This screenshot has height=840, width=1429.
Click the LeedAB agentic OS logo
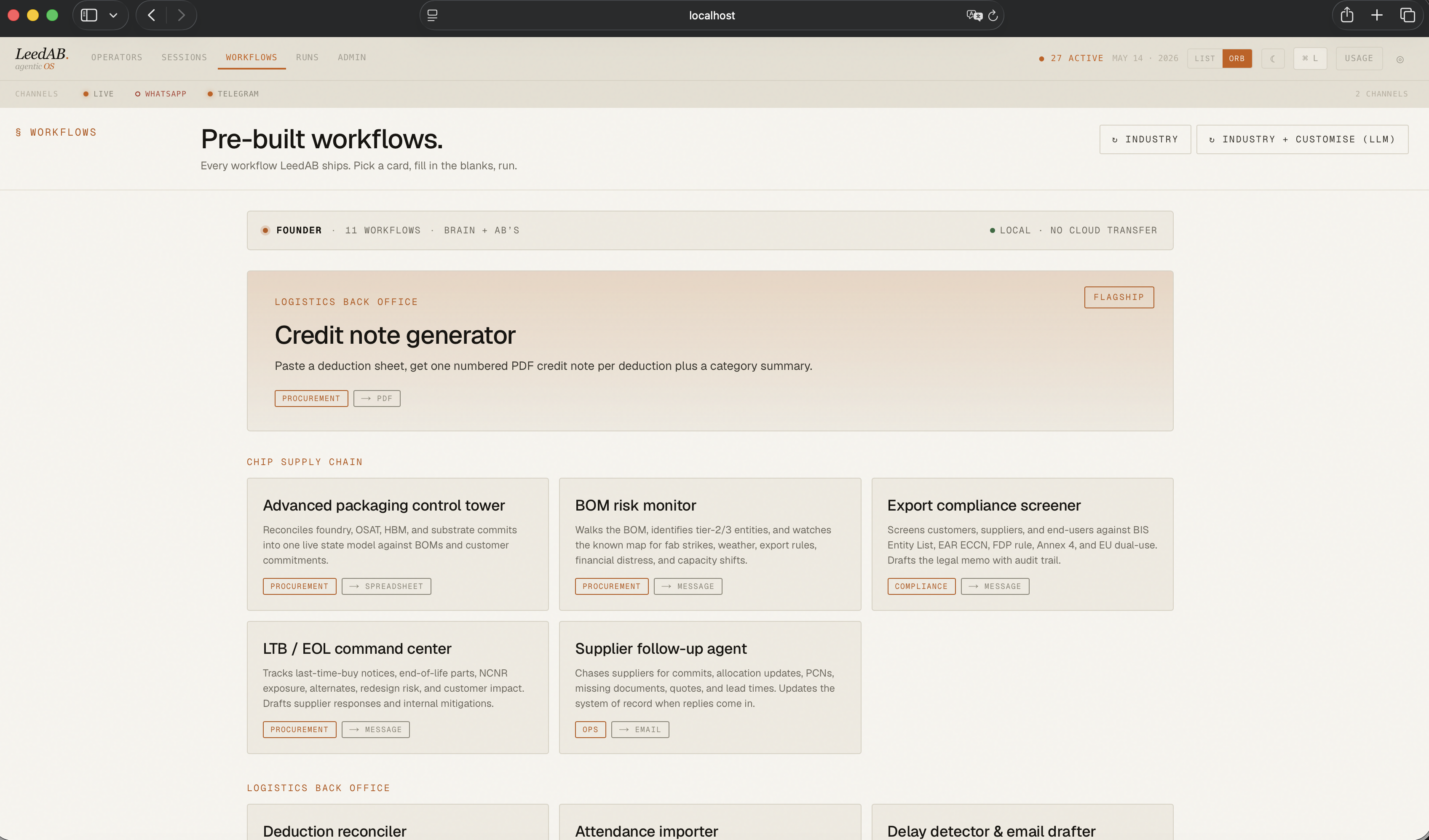tap(41, 59)
